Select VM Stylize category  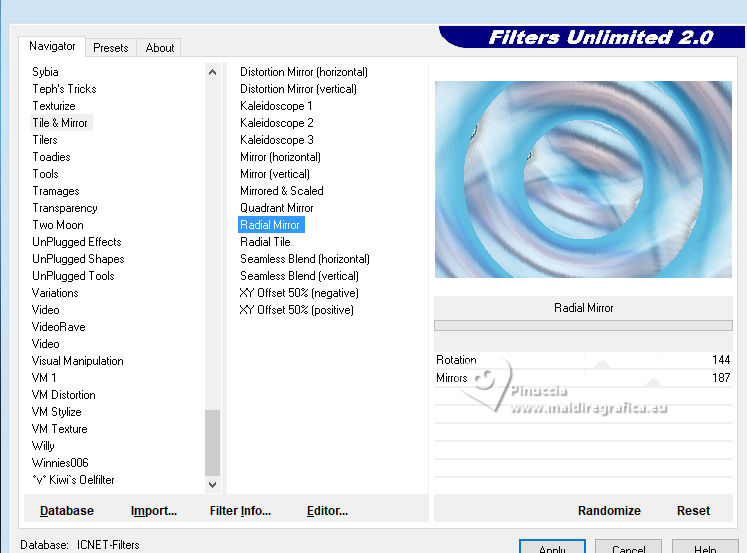tap(57, 412)
